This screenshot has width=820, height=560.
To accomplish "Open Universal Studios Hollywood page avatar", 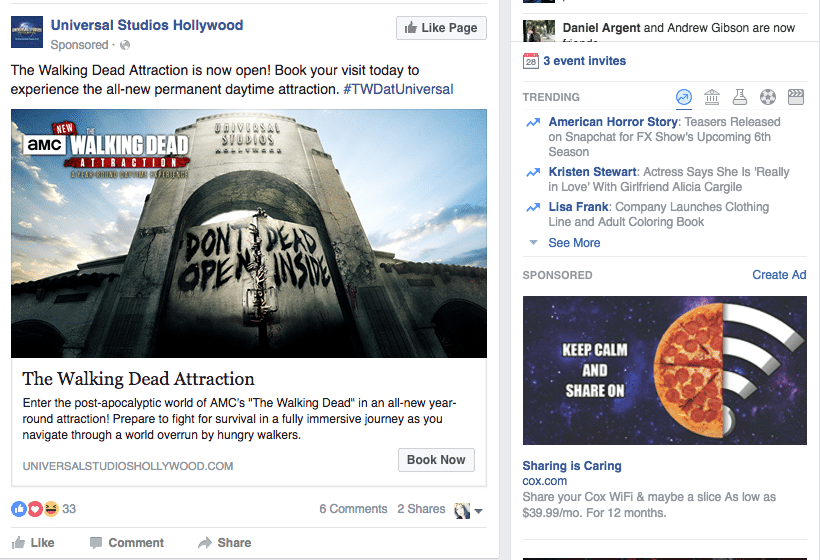I will [27, 32].
